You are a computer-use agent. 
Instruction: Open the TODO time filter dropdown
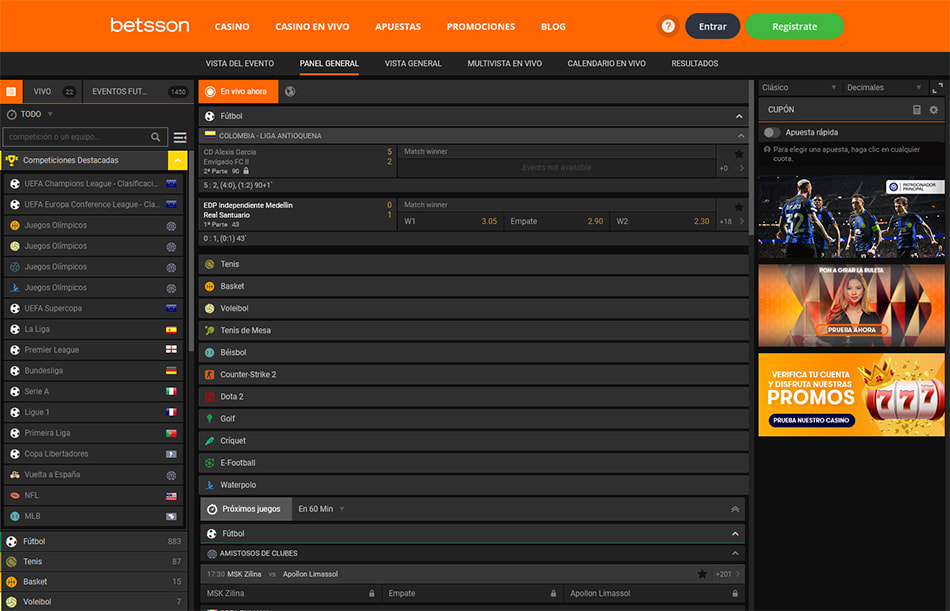[30, 114]
